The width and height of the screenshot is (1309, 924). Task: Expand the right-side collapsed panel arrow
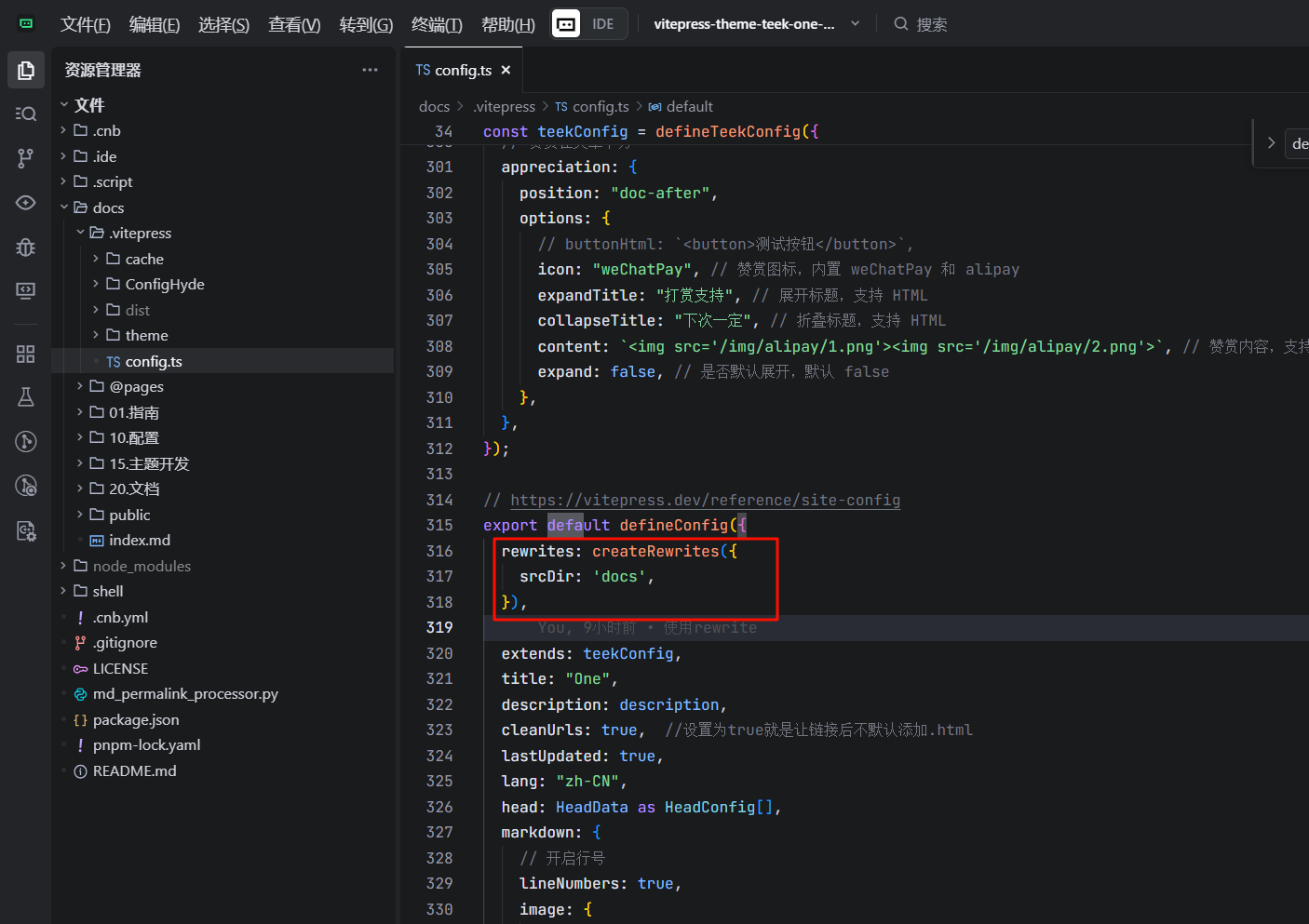point(1271,143)
